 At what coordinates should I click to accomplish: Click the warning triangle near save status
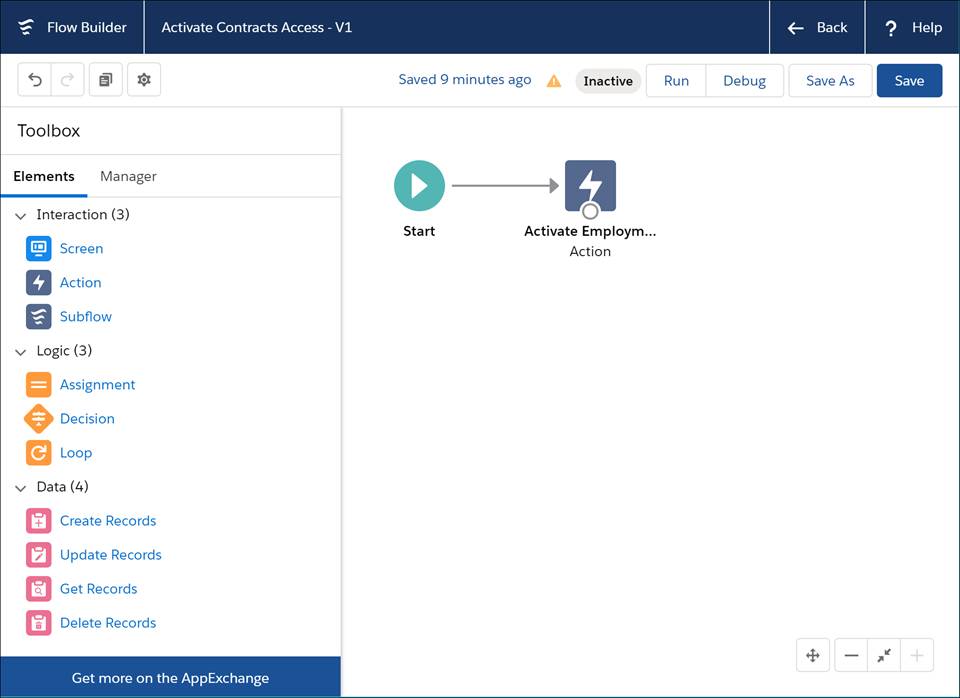click(x=553, y=79)
